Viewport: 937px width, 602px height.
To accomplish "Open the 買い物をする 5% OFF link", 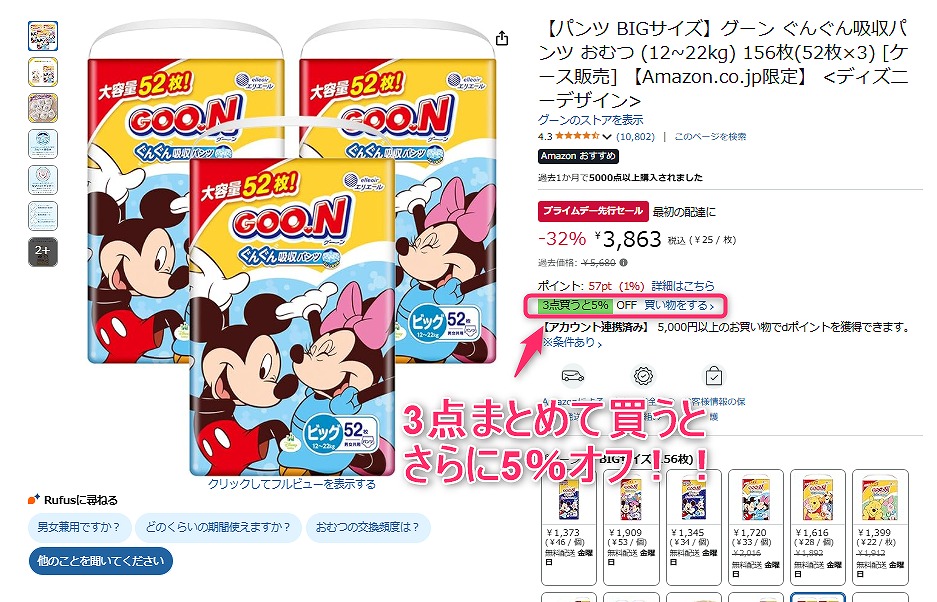I will (x=679, y=305).
